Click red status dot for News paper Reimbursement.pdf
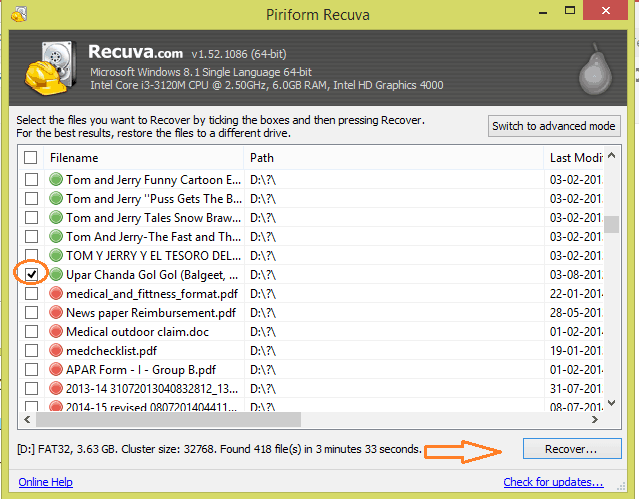The image size is (639, 499). (x=56, y=312)
